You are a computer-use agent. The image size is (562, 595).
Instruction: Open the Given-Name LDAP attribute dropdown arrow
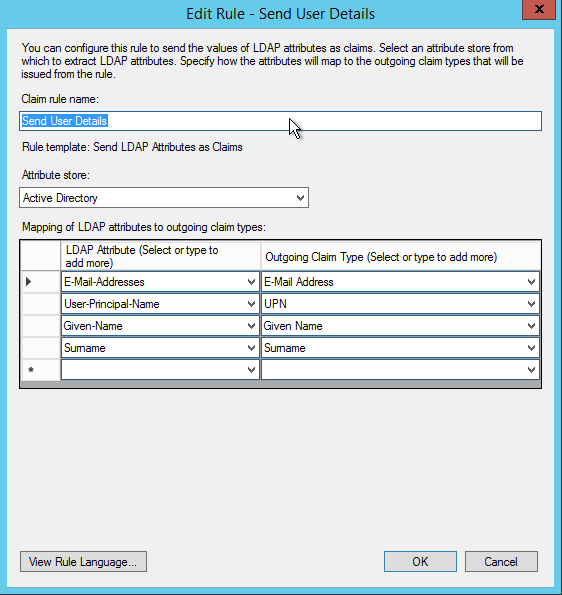coord(251,326)
